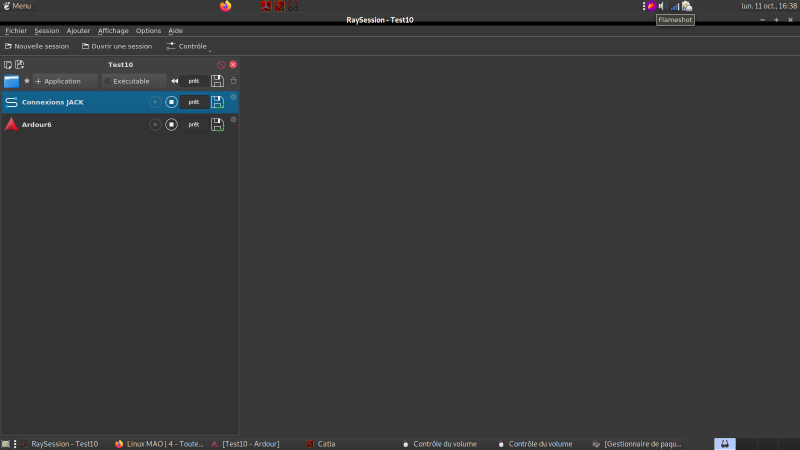Viewport: 800px width, 450px height.
Task: Open the Aide menu
Action: pos(176,31)
